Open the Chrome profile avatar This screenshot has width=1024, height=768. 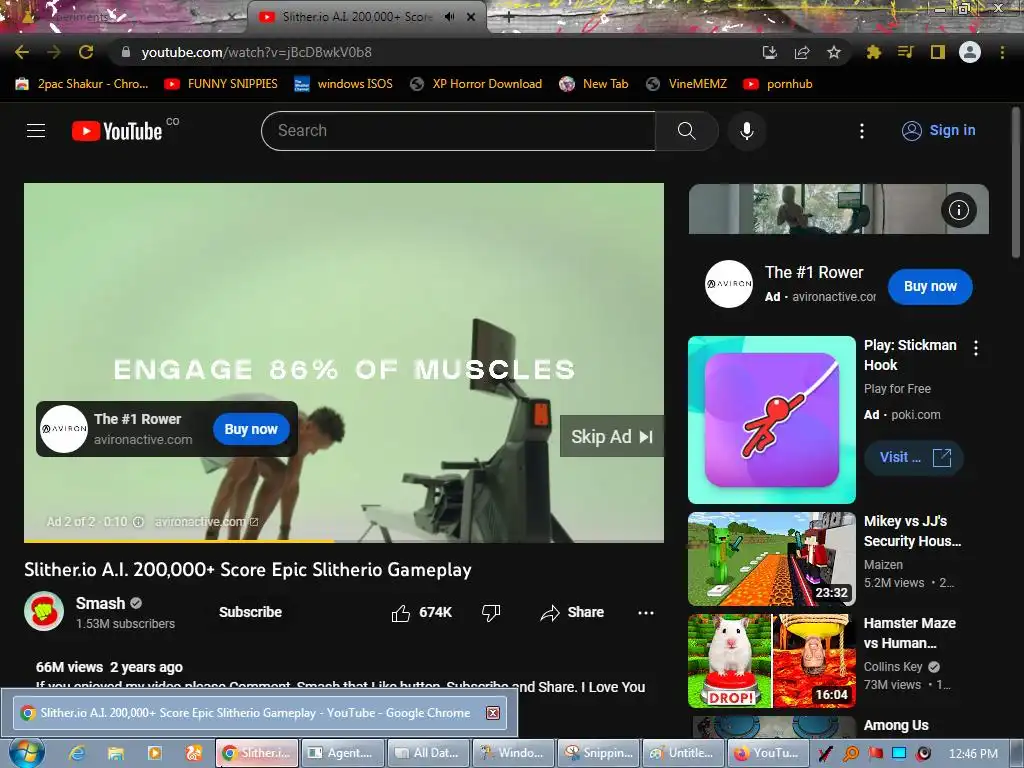click(970, 52)
